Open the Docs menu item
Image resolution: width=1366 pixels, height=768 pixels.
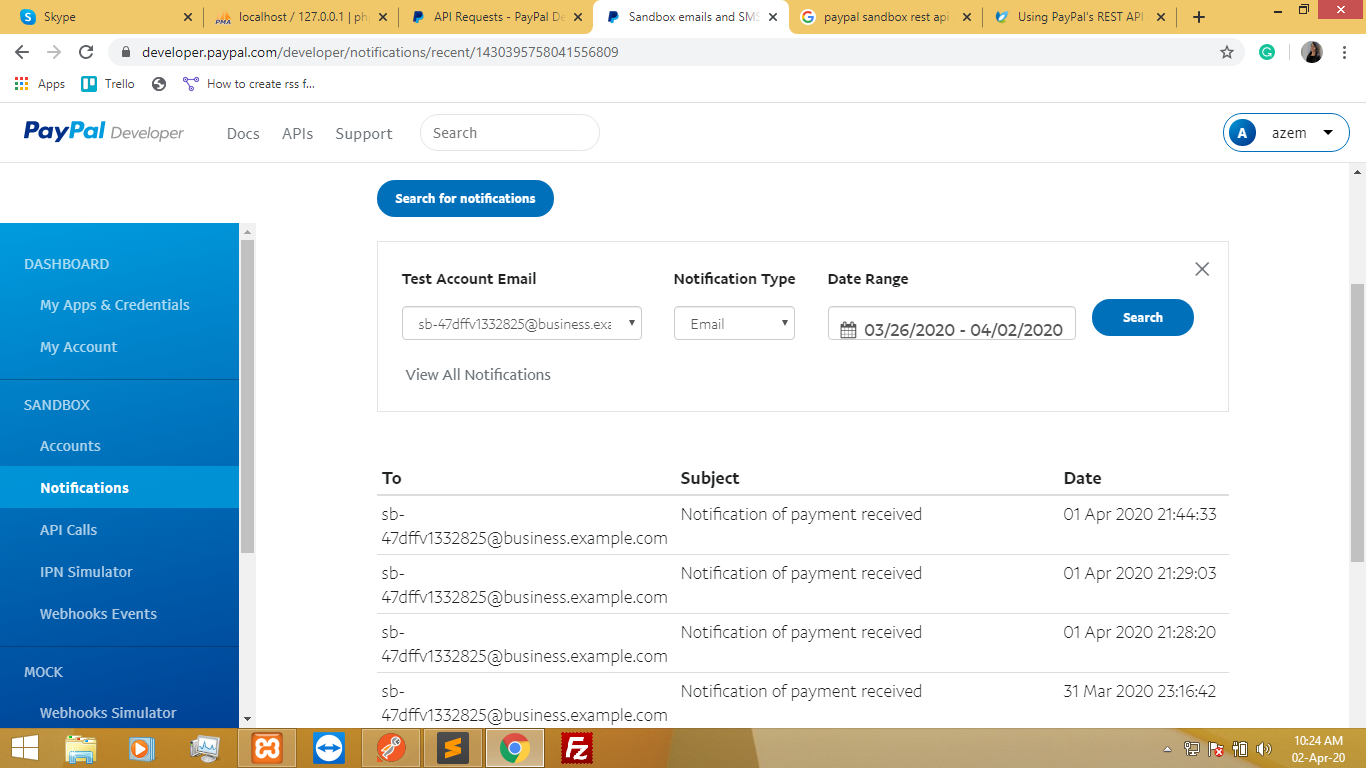(x=243, y=134)
